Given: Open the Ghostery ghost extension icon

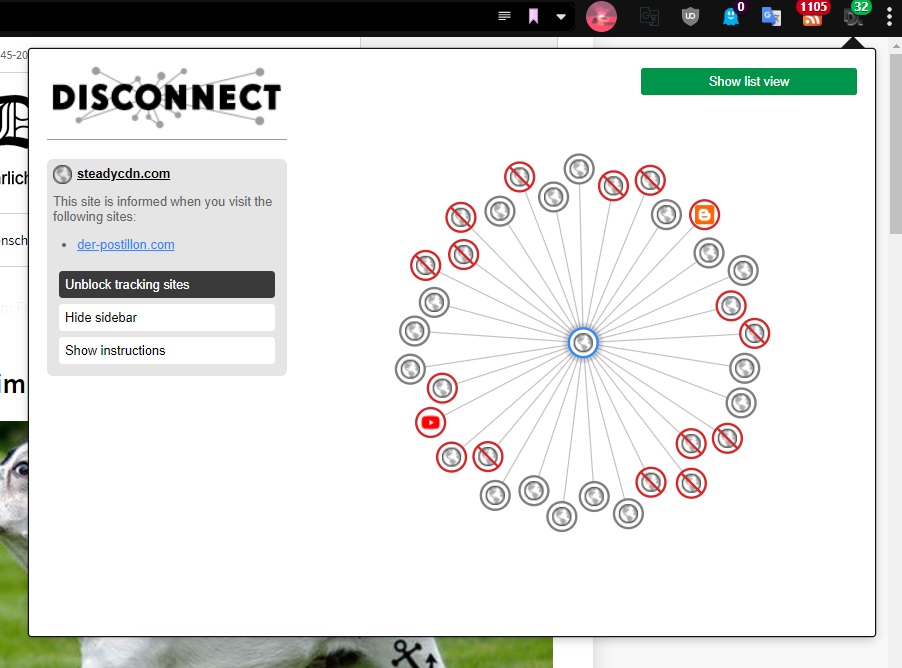Looking at the screenshot, I should pos(731,16).
